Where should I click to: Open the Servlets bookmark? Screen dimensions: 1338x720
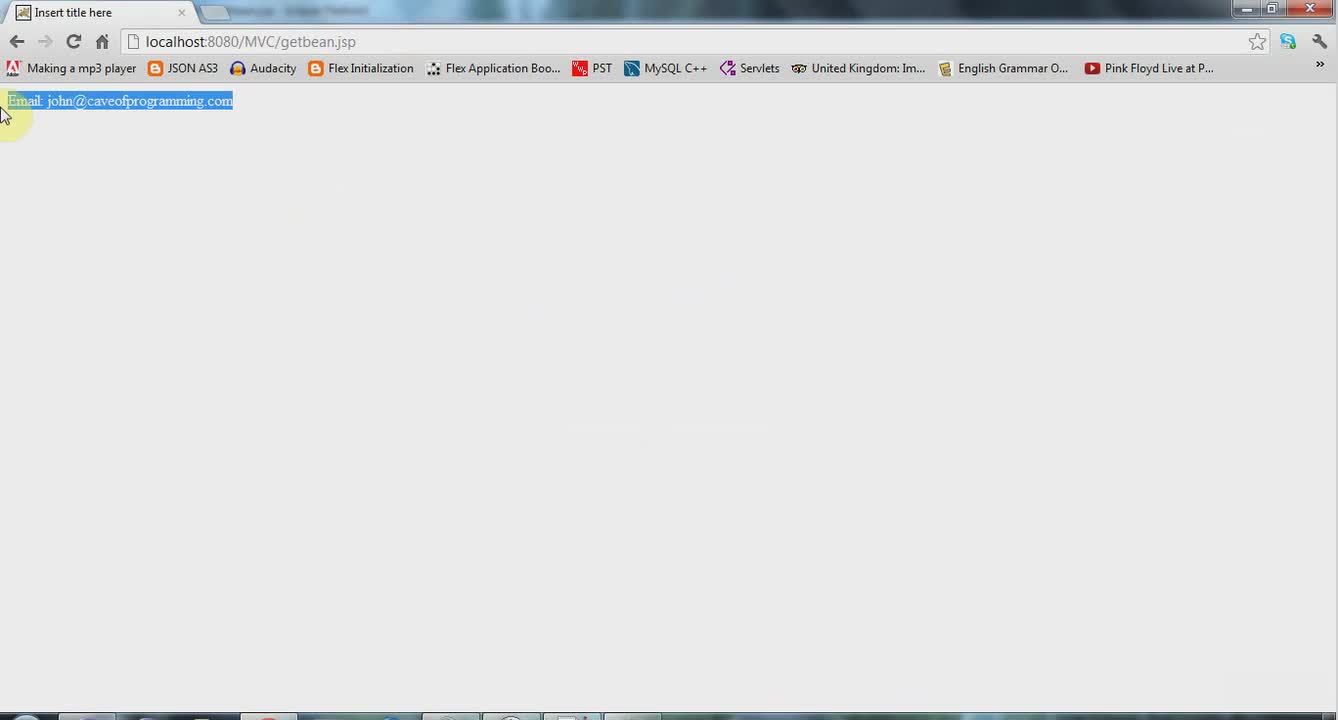(x=749, y=68)
